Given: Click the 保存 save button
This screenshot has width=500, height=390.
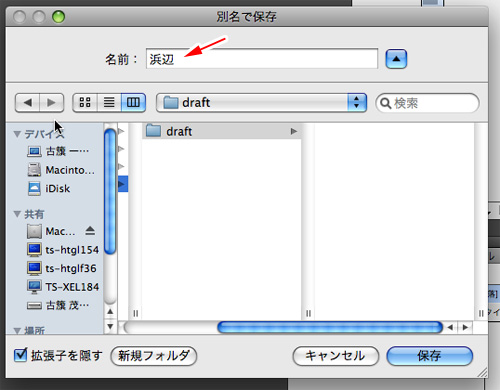Looking at the screenshot, I should pyautogui.click(x=430, y=356).
